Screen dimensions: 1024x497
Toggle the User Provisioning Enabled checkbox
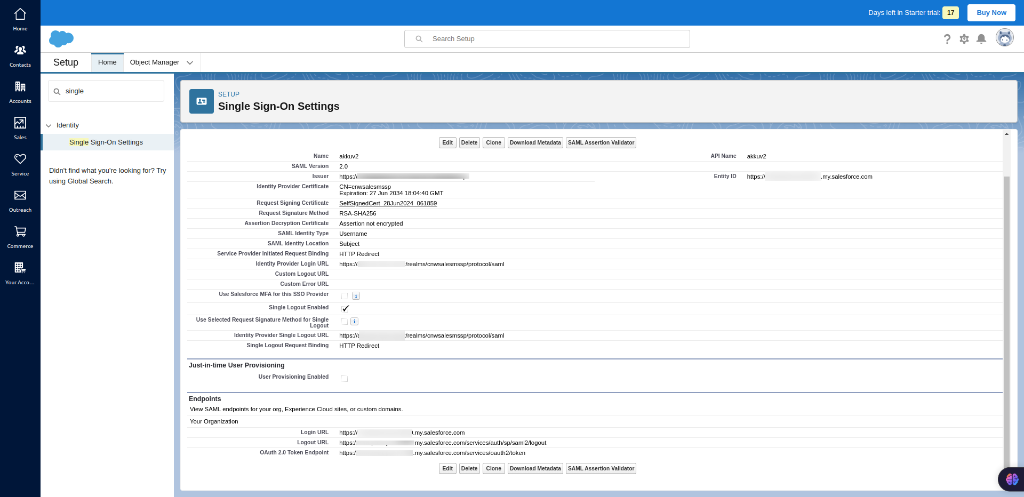pos(344,378)
